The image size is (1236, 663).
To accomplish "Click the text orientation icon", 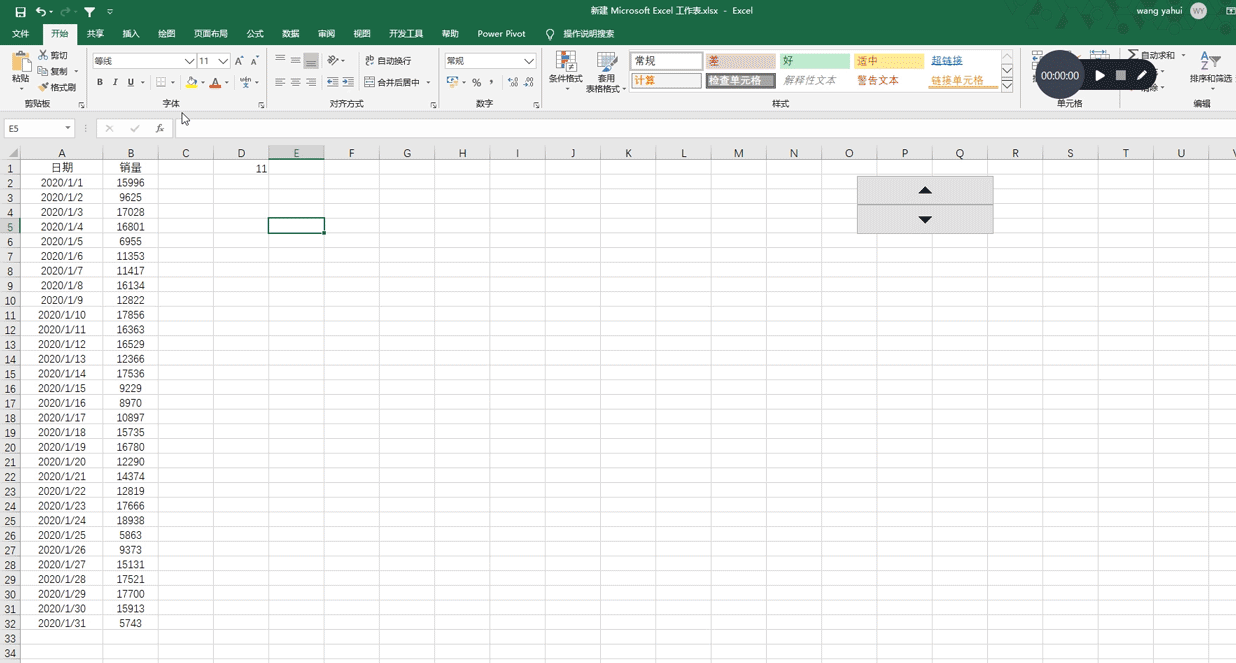I will click(x=333, y=60).
